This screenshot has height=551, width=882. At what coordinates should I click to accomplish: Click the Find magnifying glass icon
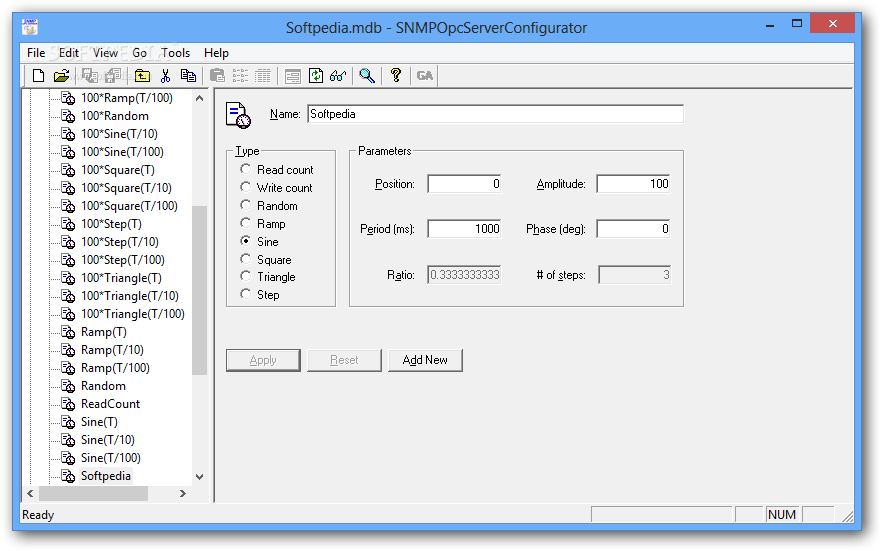(x=367, y=75)
